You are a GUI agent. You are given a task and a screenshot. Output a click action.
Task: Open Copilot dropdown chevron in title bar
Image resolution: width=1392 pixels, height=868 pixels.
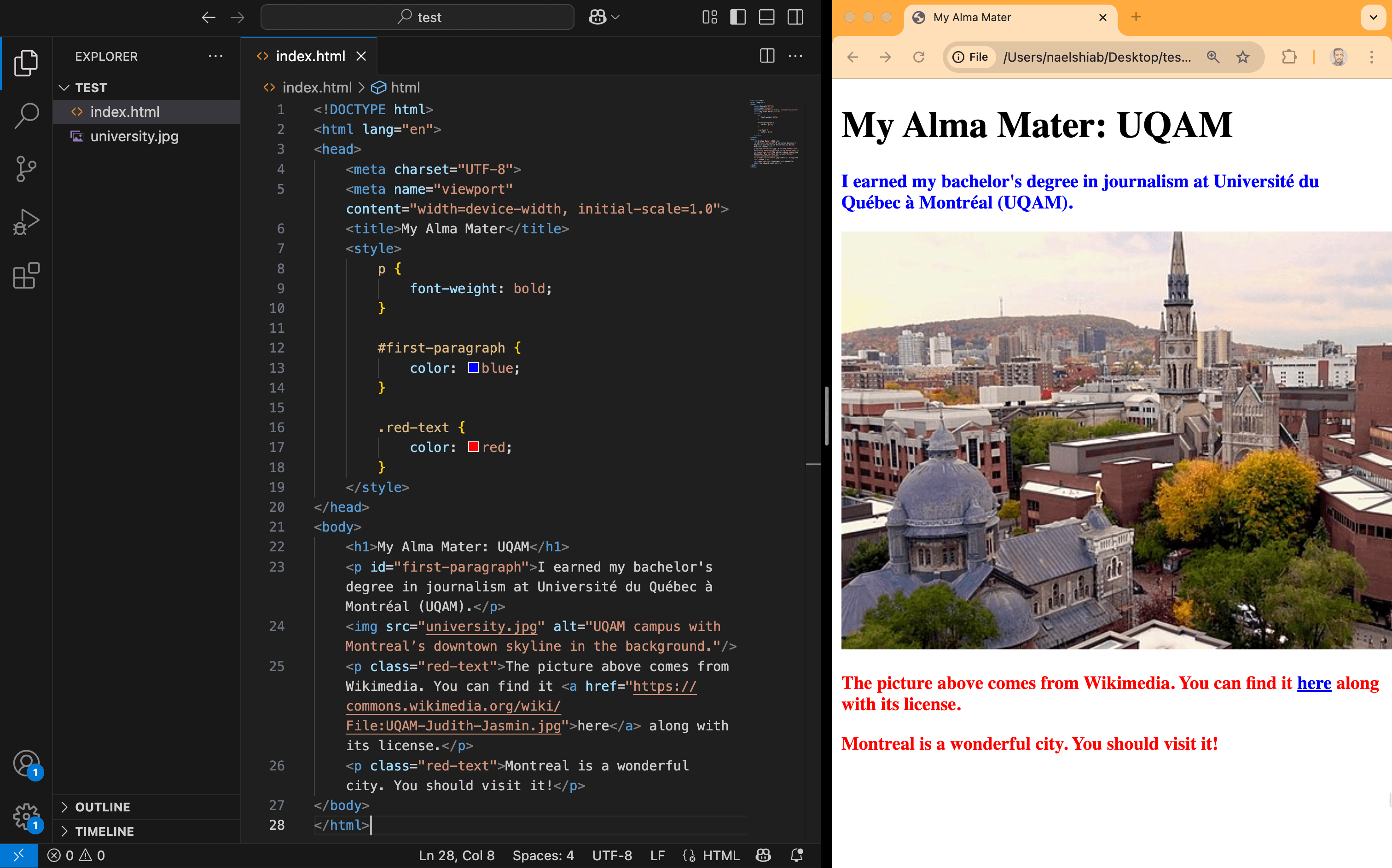coord(616,17)
